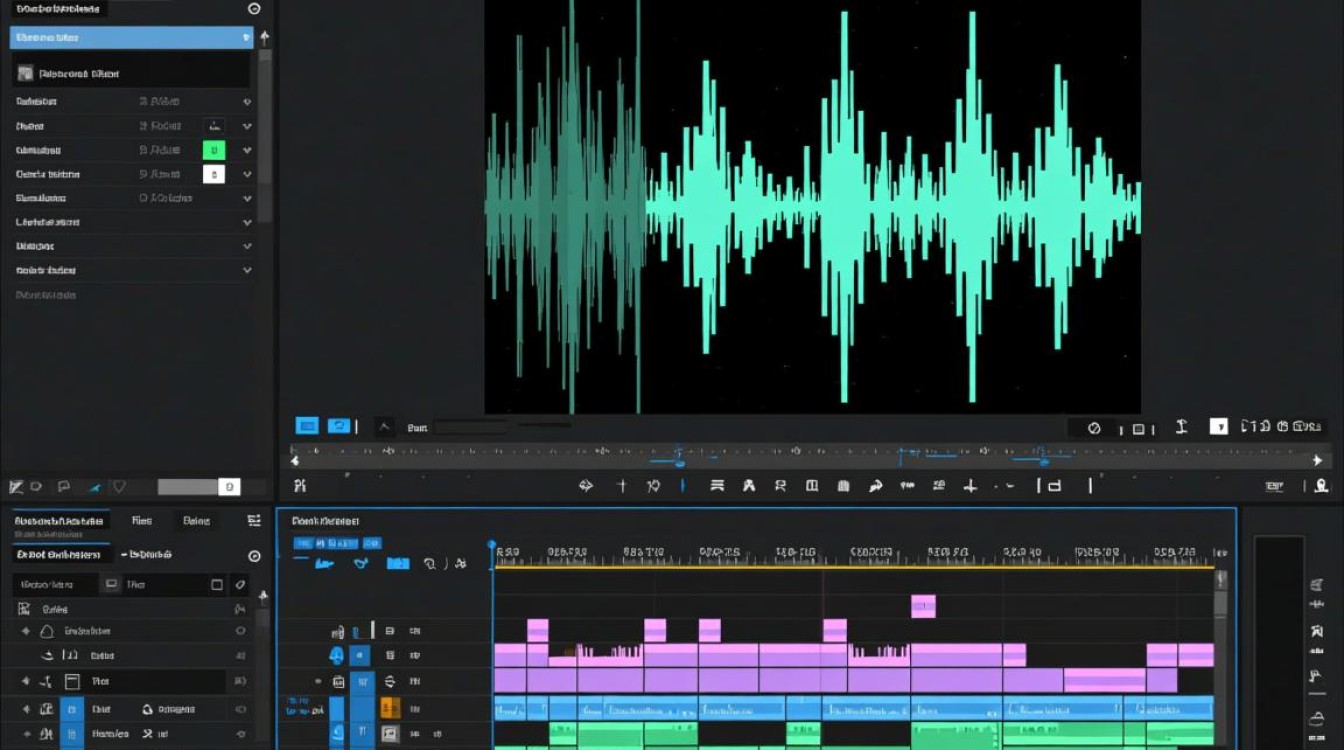
Task: Click the round button at the top-left panel's top right corner
Action: click(254, 8)
